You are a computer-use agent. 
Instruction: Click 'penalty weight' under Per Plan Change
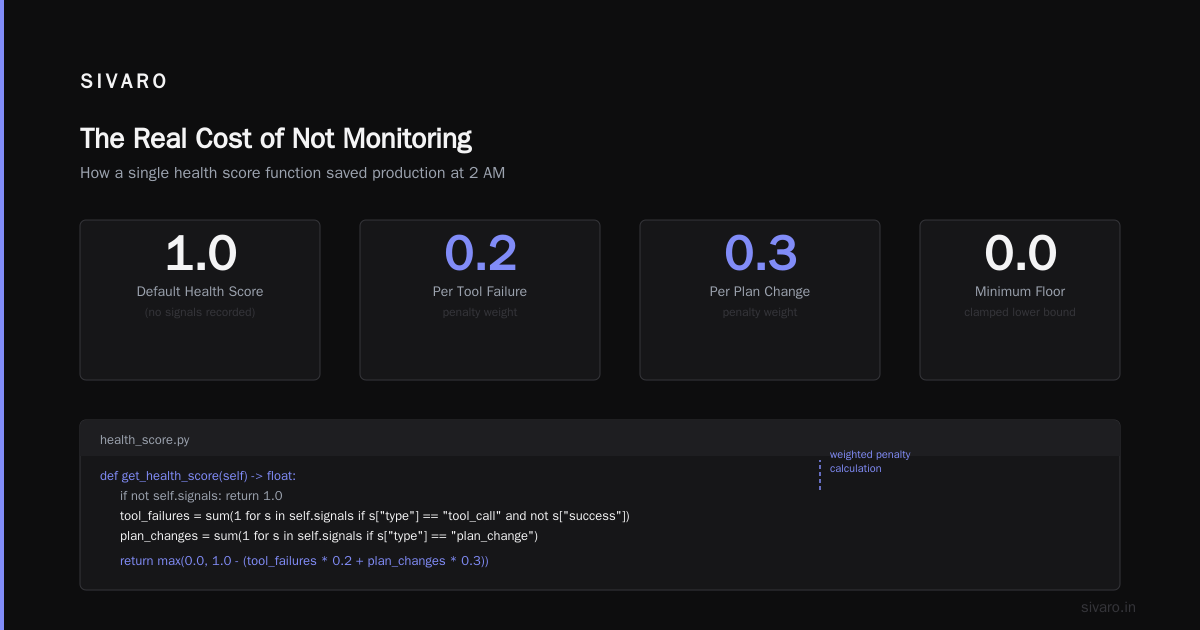760,312
